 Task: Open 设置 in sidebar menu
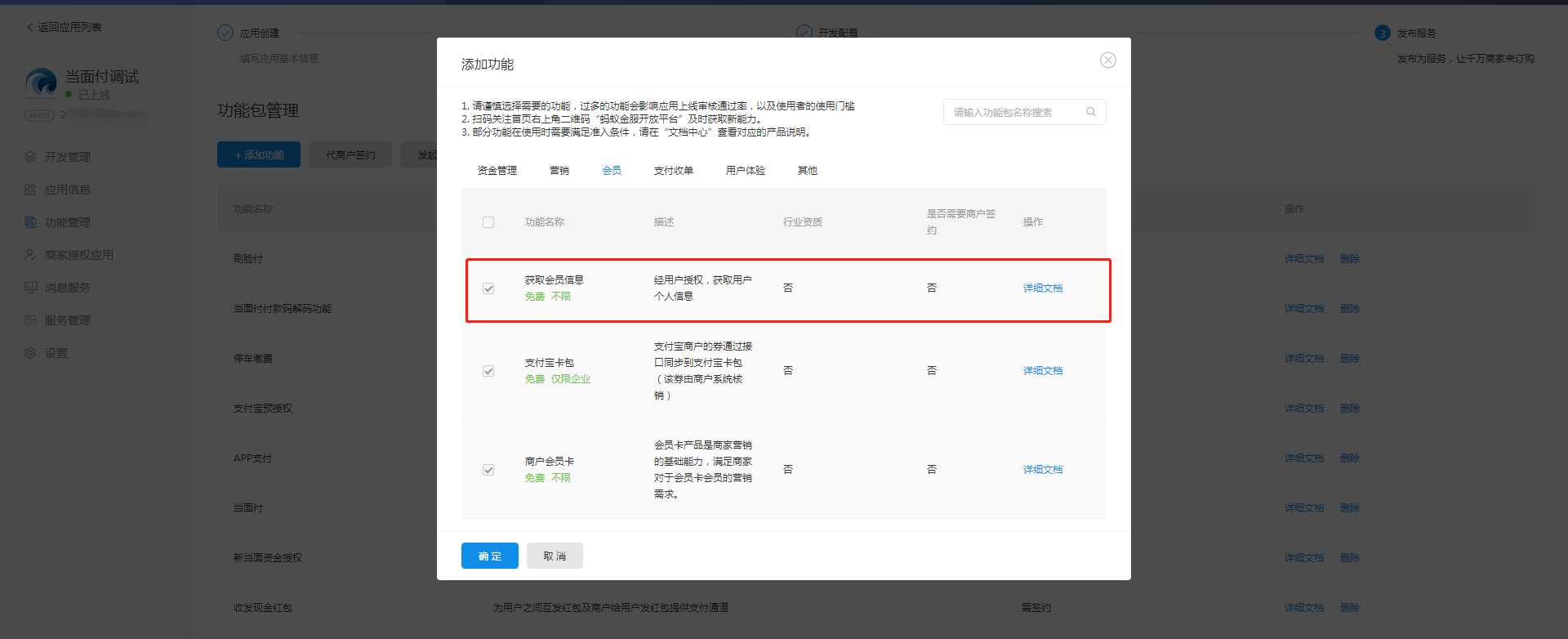point(56,353)
